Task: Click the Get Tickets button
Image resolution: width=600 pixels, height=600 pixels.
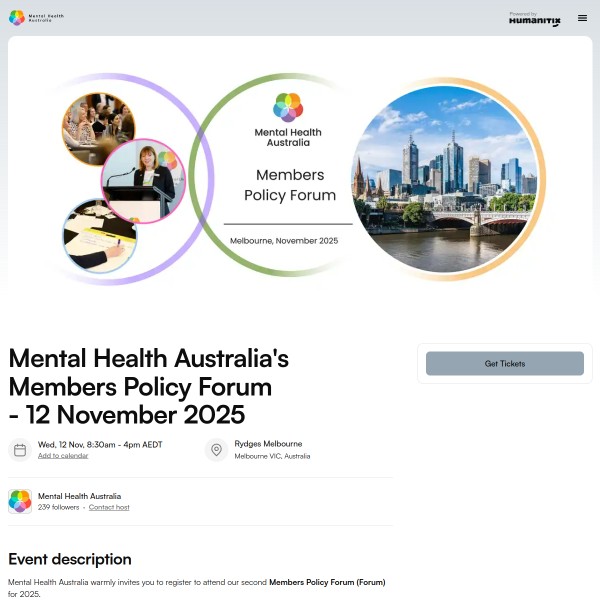Action: pos(504,363)
